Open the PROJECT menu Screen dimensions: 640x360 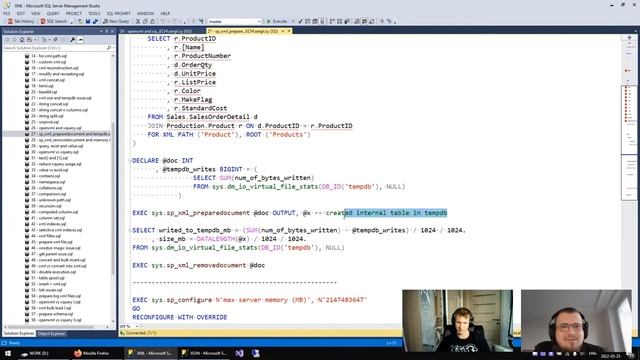click(x=73, y=13)
